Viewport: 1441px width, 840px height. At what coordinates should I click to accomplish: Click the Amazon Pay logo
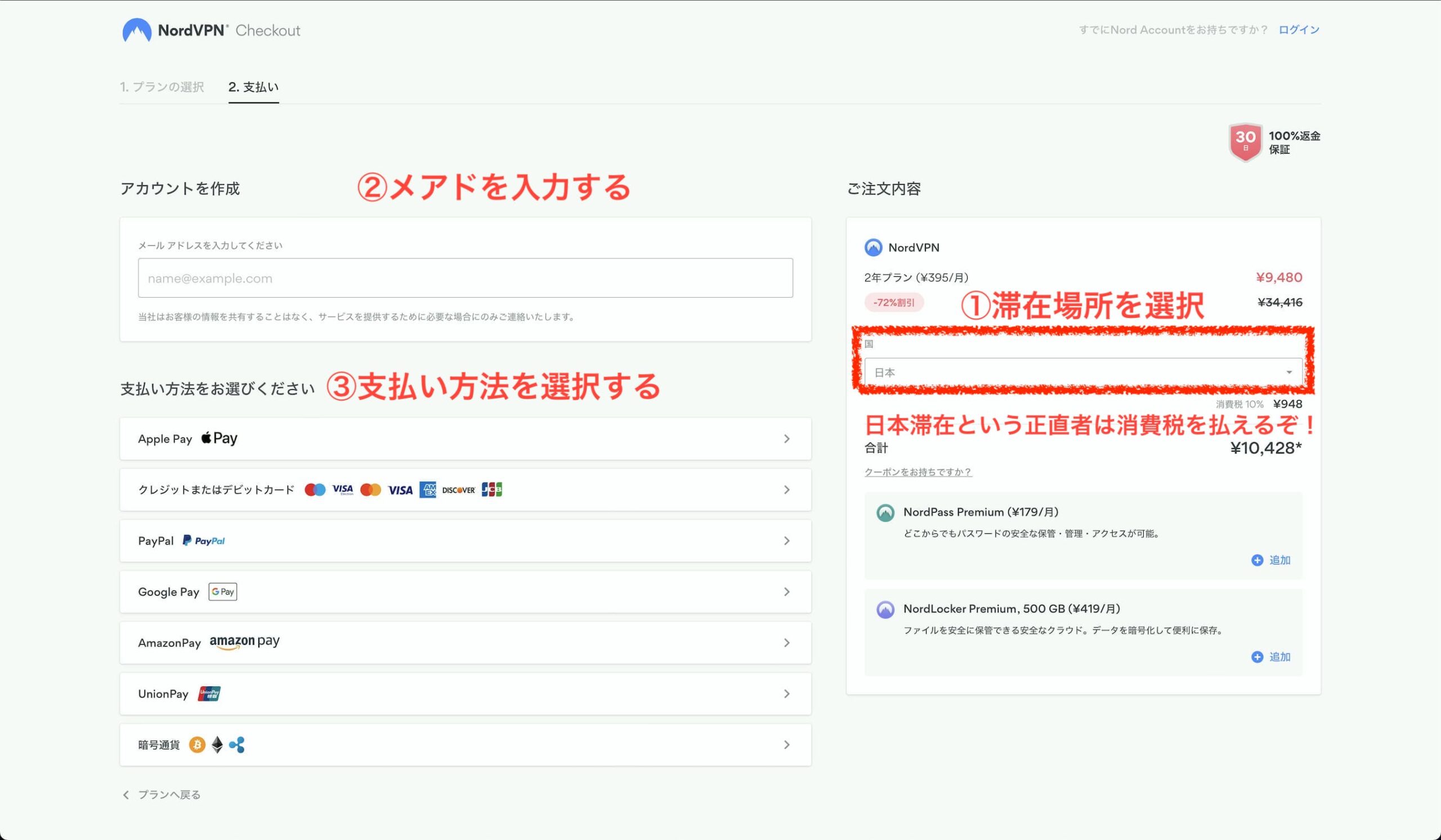point(244,643)
